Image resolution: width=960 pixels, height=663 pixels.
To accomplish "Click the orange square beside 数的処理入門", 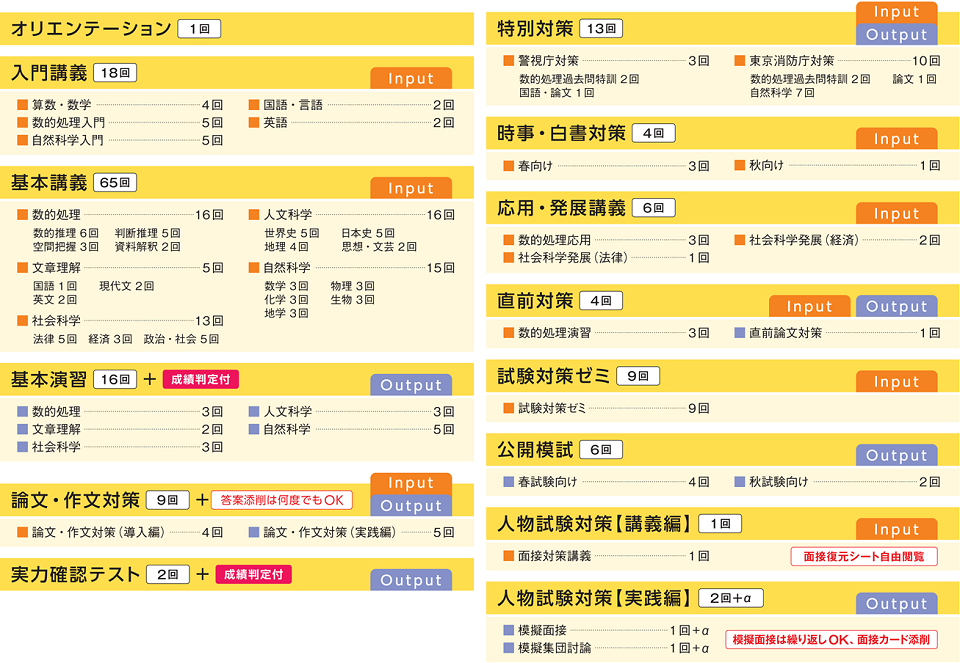I will [23, 123].
